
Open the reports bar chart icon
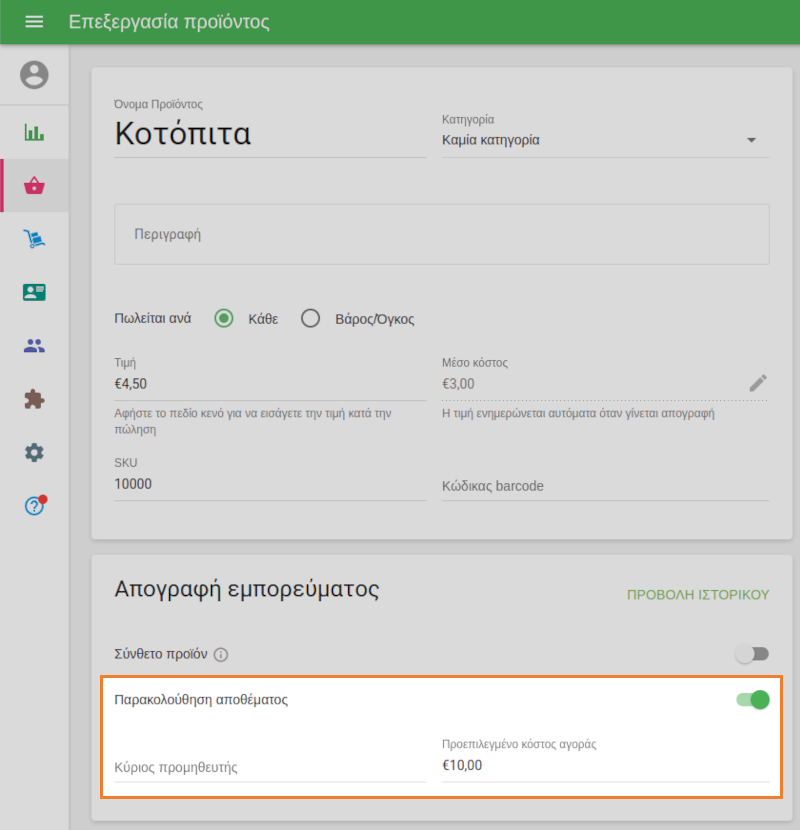34,132
